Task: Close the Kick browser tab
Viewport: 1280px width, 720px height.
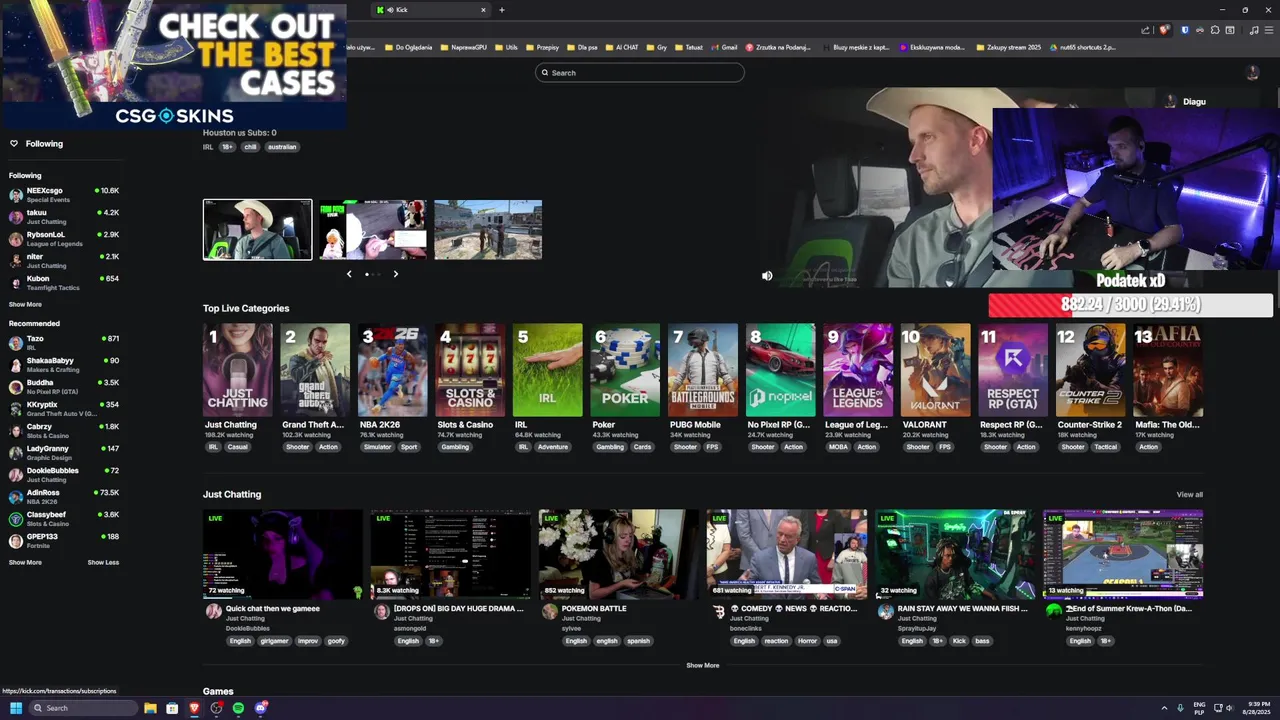Action: (x=483, y=10)
